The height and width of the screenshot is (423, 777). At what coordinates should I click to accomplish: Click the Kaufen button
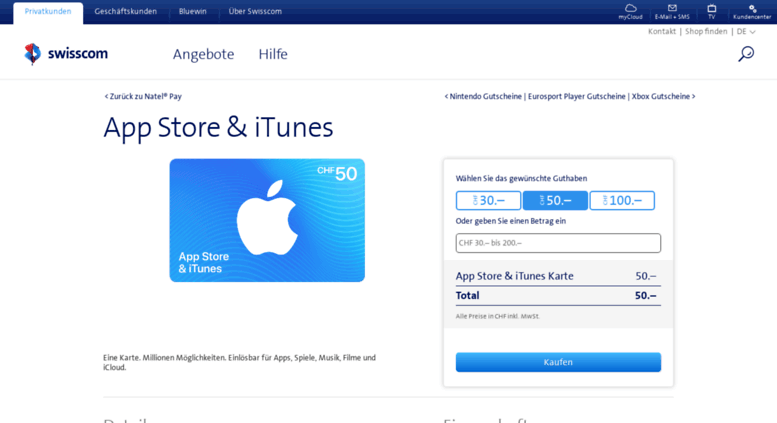558,362
